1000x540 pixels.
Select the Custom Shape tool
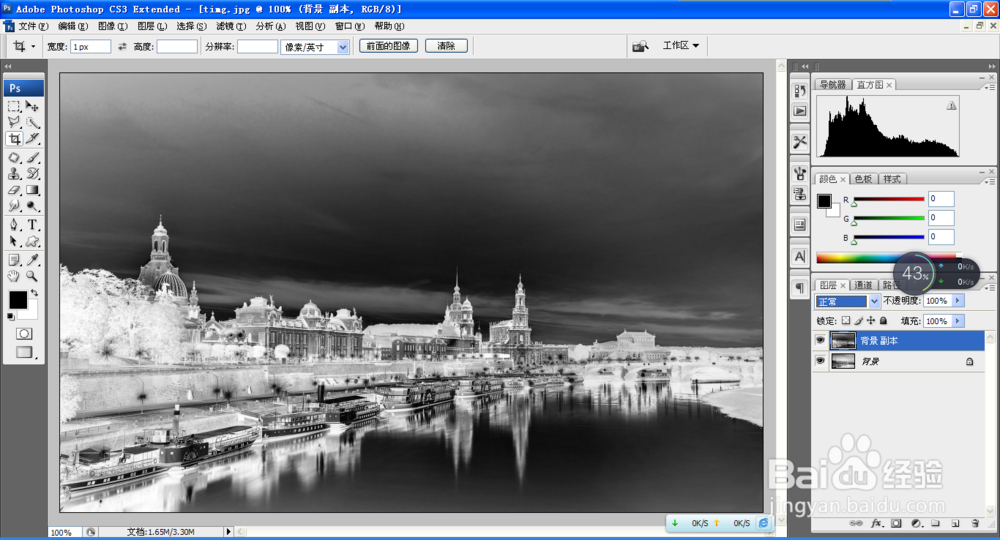[32, 241]
